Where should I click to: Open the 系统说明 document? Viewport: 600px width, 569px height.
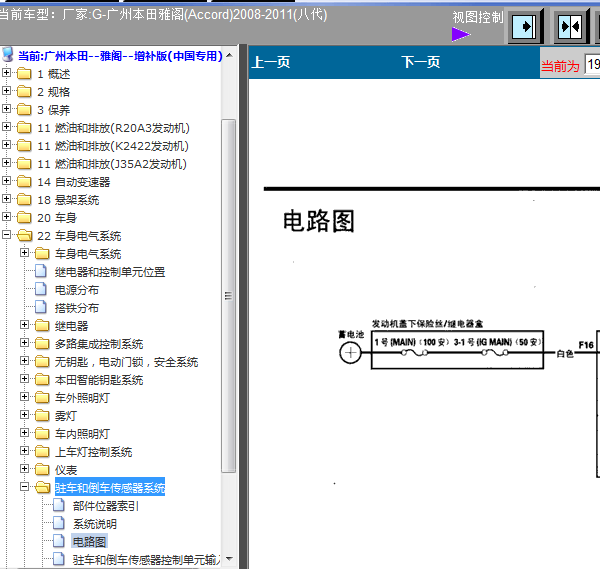point(95,524)
